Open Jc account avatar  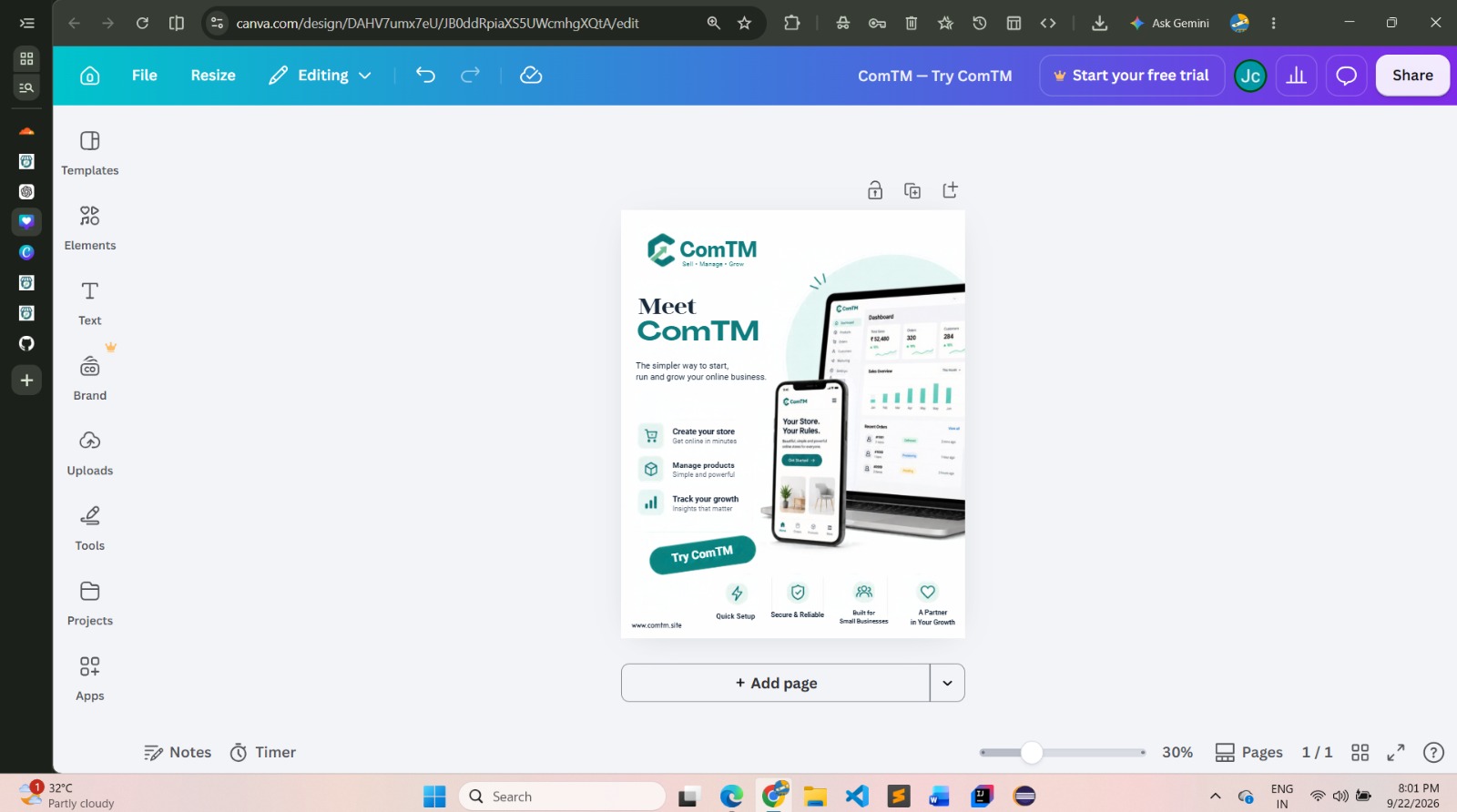pyautogui.click(x=1250, y=76)
